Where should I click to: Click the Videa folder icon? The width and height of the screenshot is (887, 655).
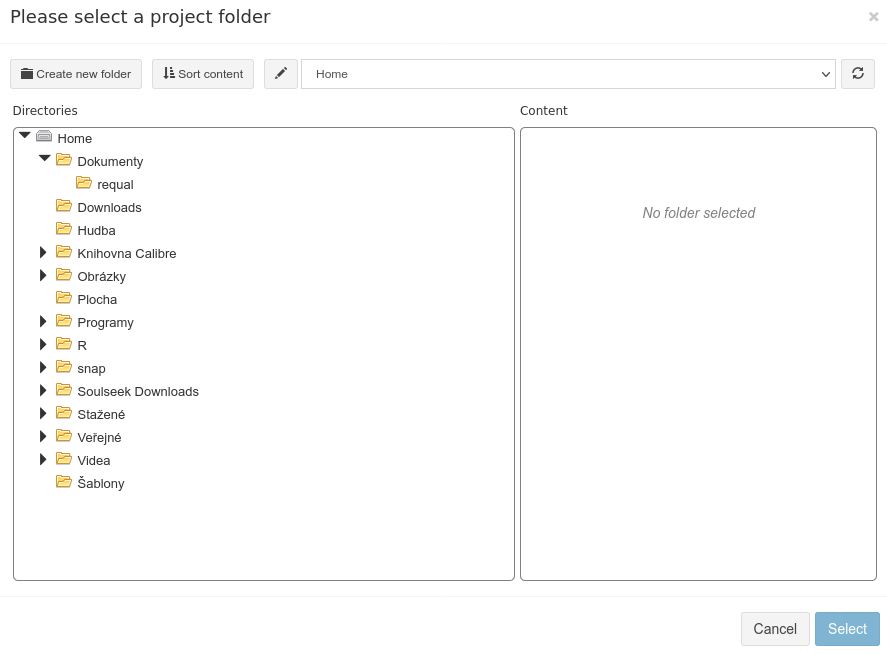tap(64, 459)
